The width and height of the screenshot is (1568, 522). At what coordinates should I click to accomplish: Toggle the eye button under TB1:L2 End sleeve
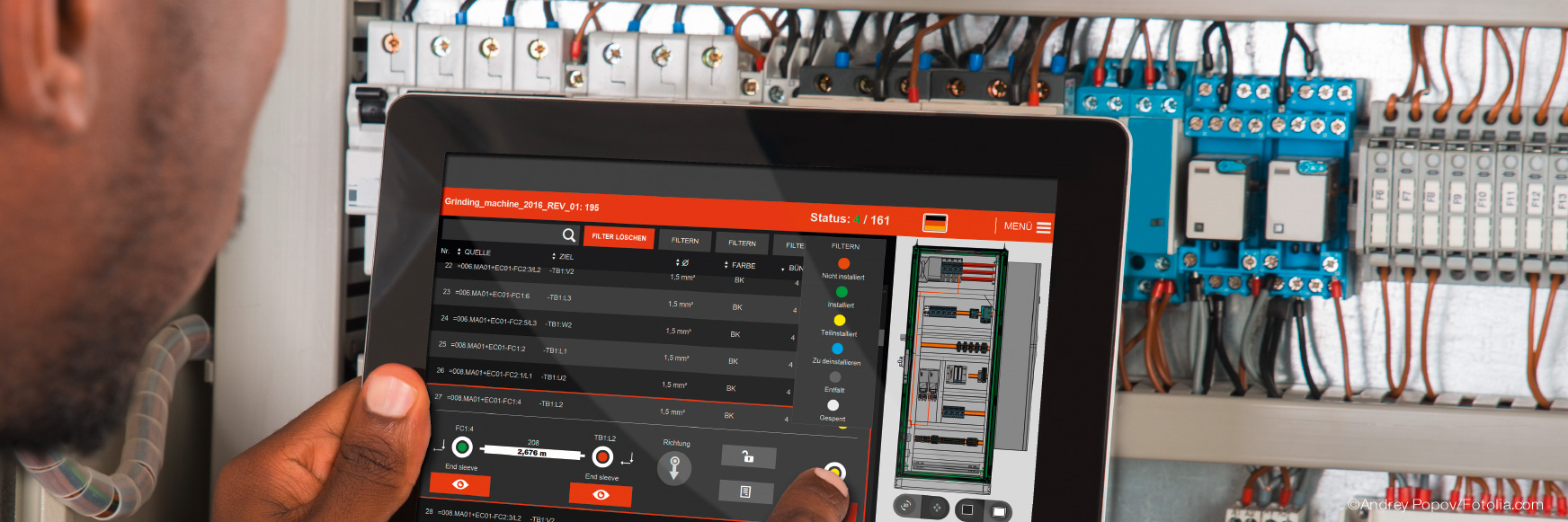coord(601,494)
